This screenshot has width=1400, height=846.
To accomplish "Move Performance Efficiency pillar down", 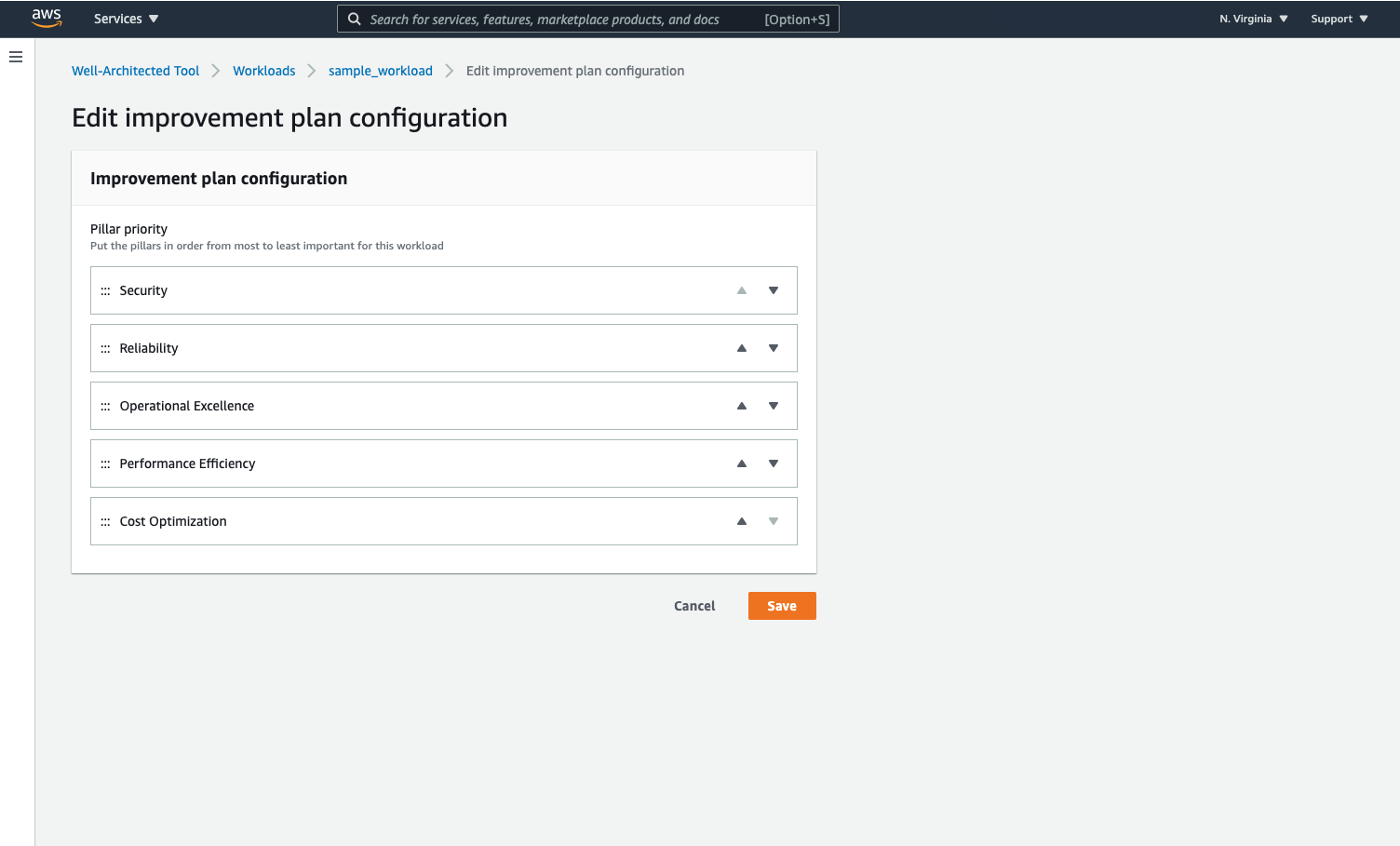I will click(774, 463).
